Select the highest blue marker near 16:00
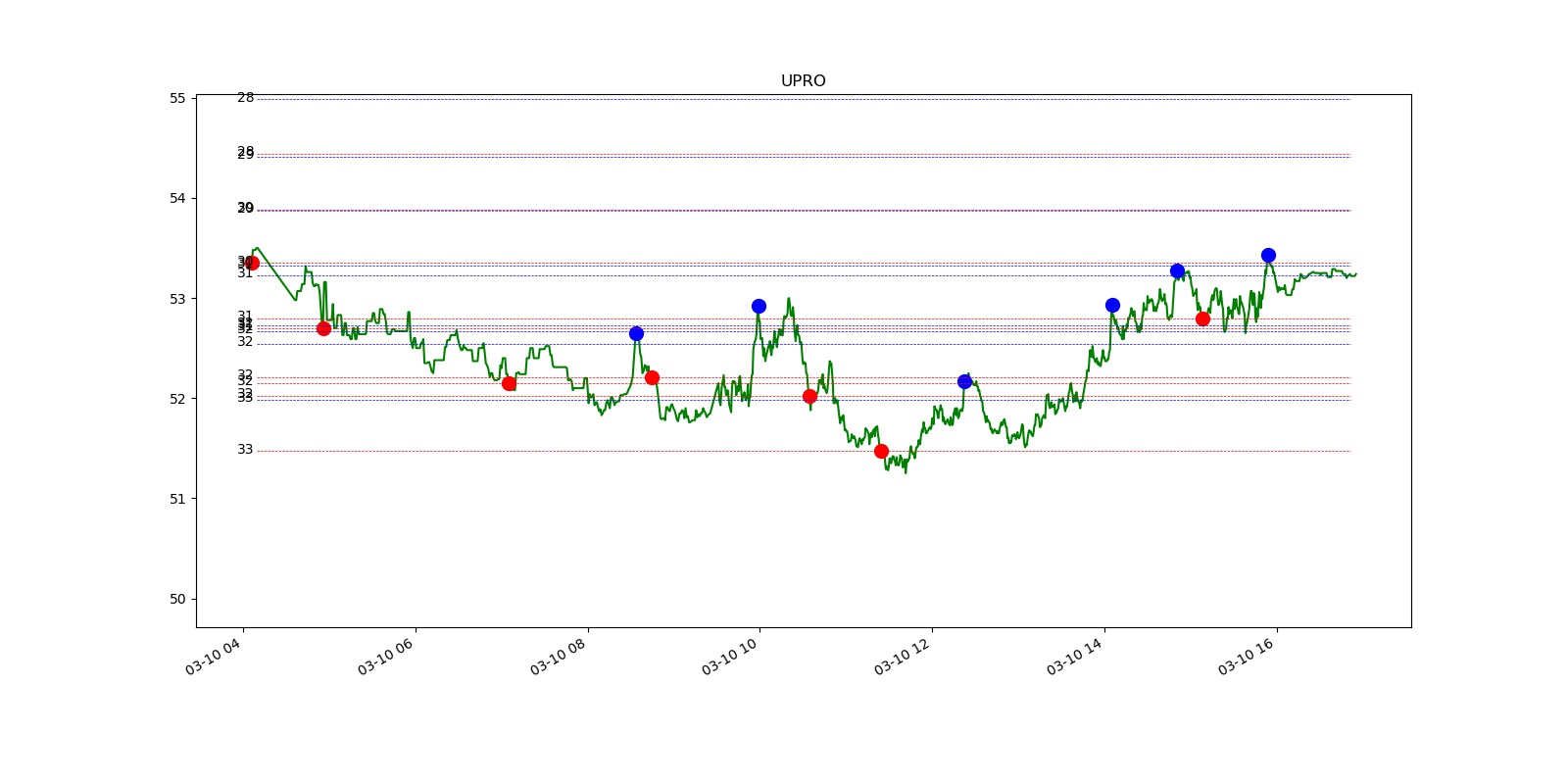Screen dimensions: 1568x784 [x=1268, y=255]
